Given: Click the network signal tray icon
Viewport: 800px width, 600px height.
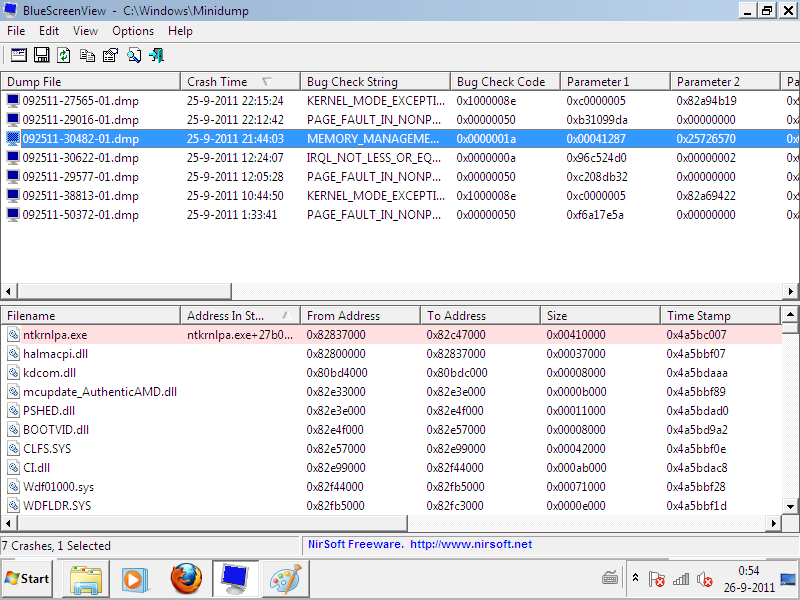Looking at the screenshot, I should coord(681,579).
